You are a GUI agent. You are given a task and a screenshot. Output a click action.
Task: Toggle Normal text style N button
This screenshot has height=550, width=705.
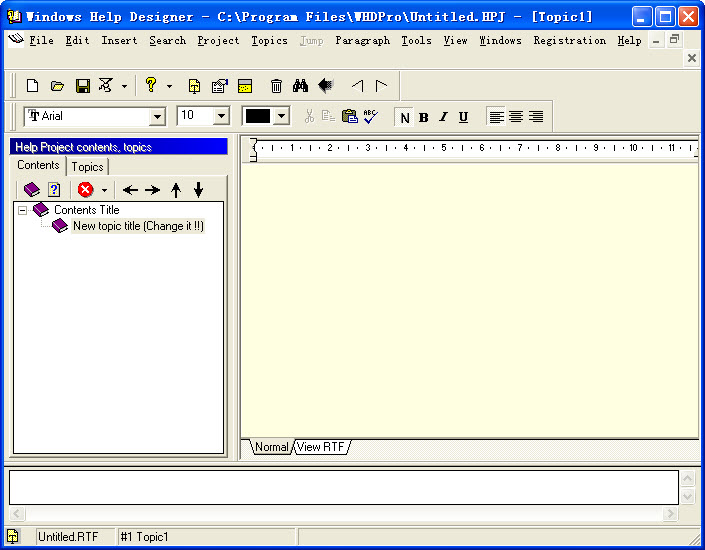click(404, 118)
